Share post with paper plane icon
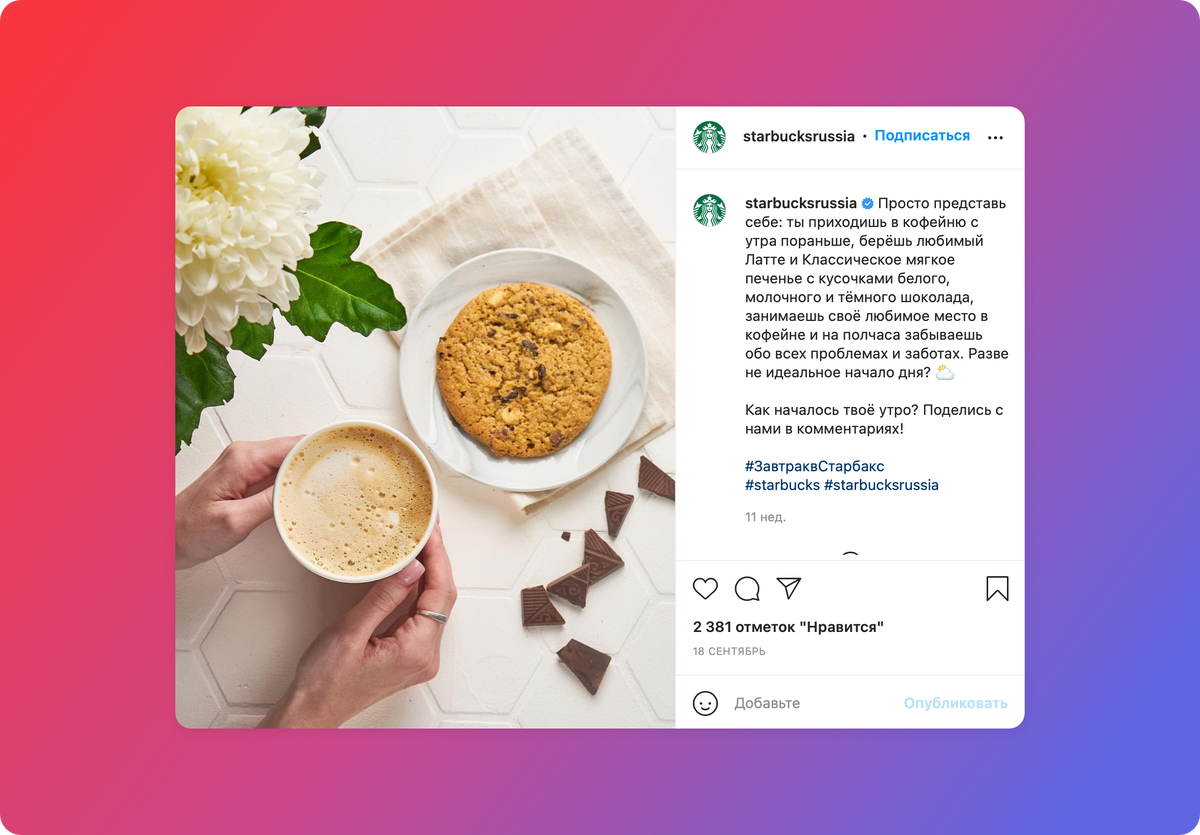The height and width of the screenshot is (835, 1200). tap(789, 588)
